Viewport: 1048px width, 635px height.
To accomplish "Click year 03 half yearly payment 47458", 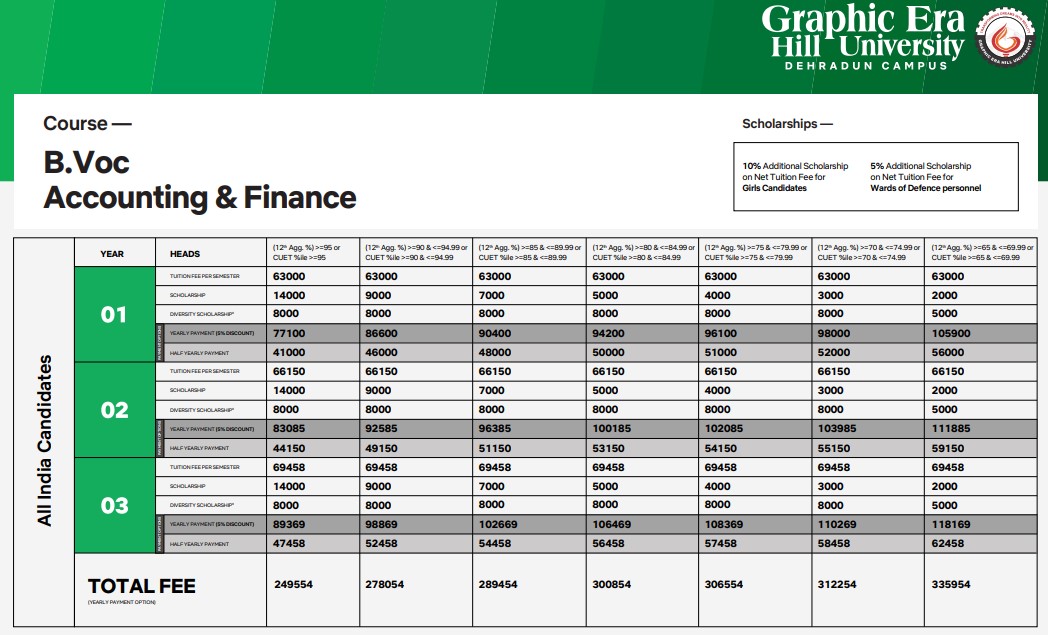I will (x=289, y=543).
